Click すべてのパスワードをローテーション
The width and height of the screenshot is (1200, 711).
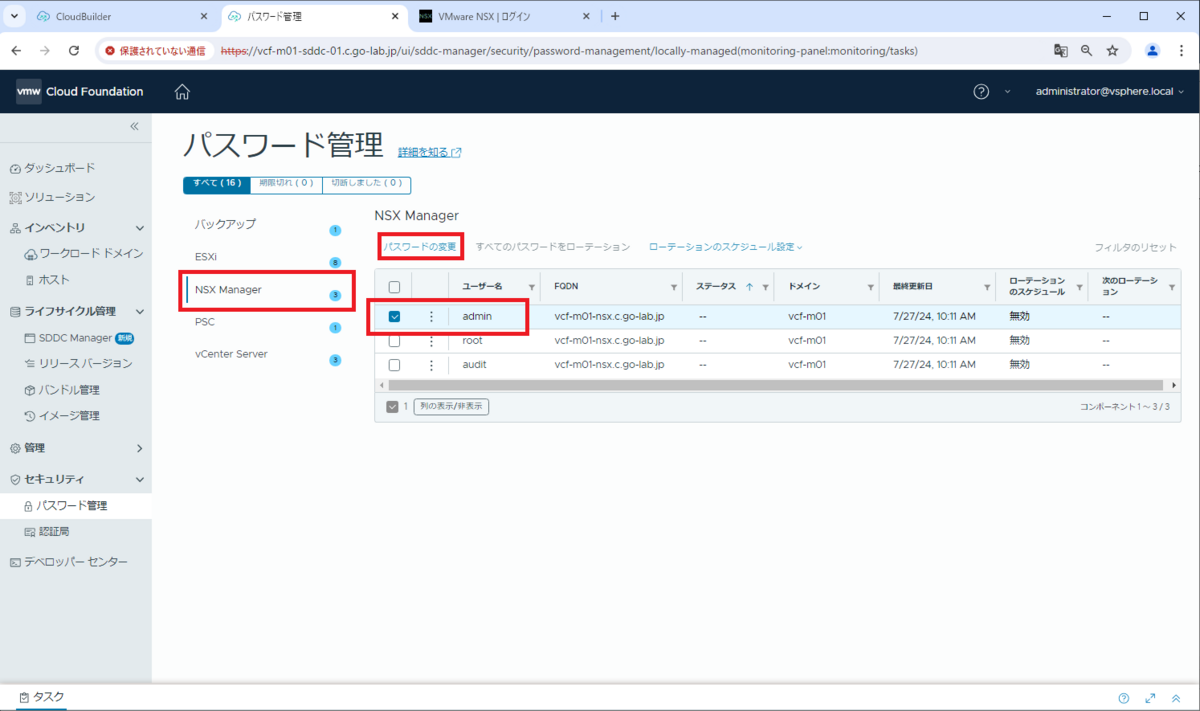tap(553, 247)
